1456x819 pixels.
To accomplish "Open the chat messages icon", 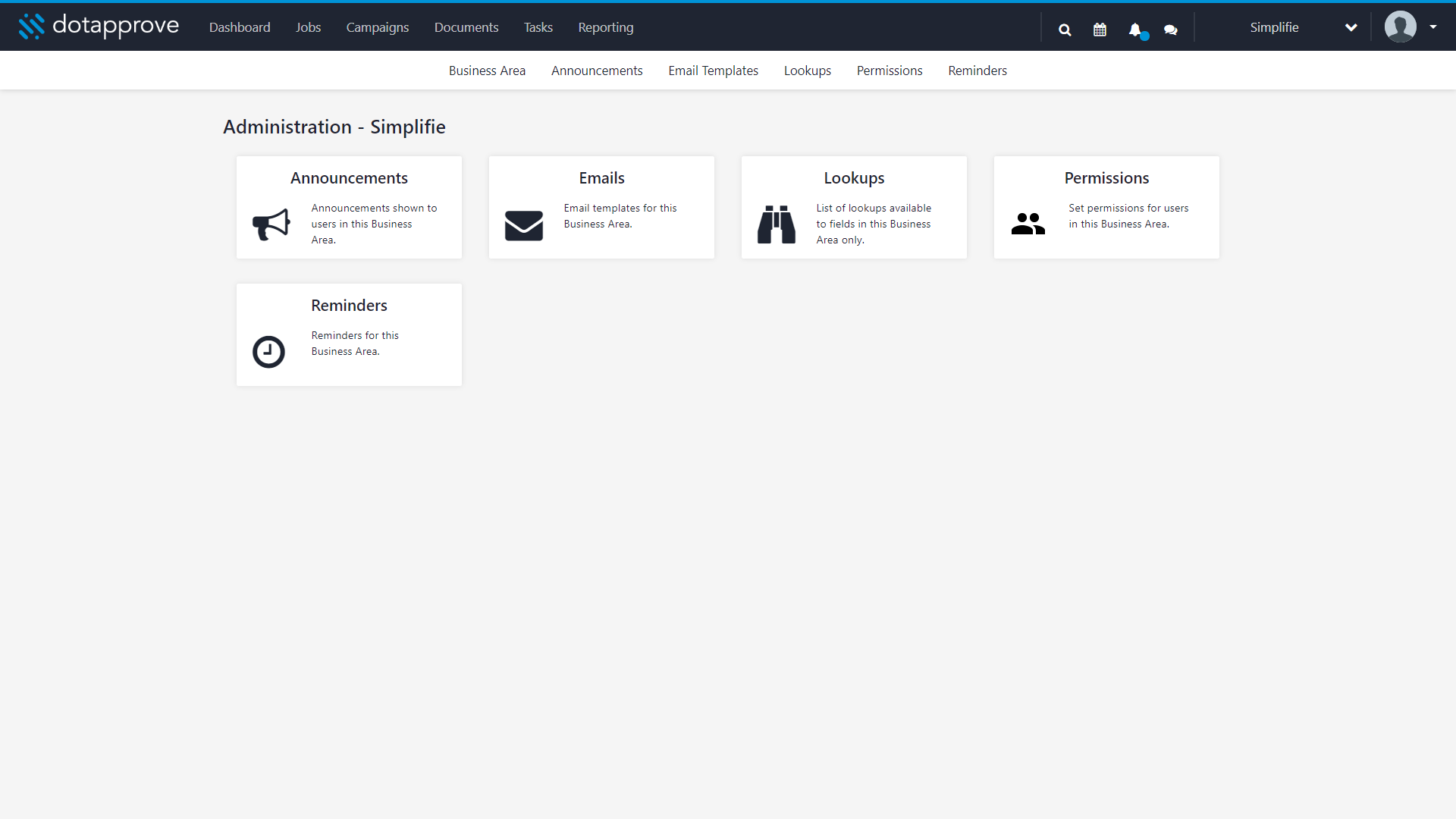I will click(1171, 30).
